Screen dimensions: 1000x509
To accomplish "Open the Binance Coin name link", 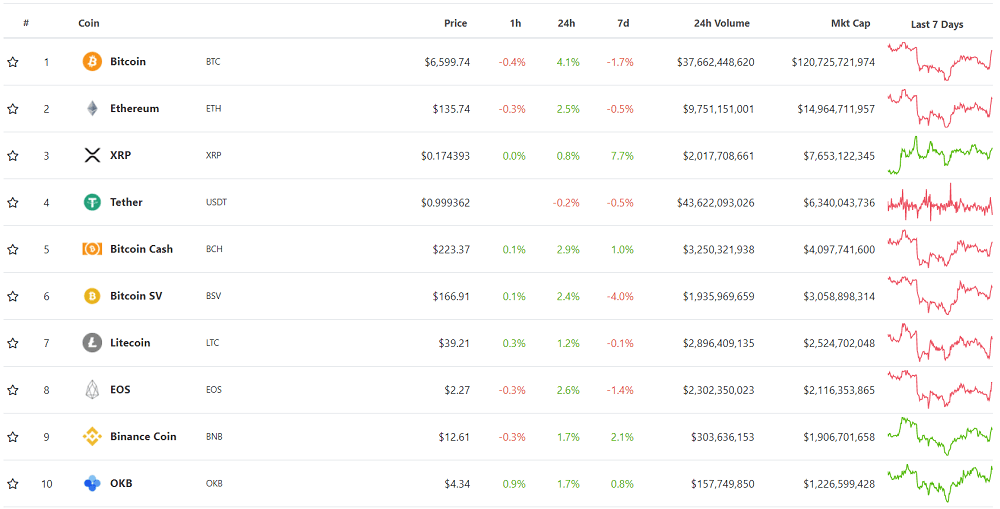I will tap(143, 436).
